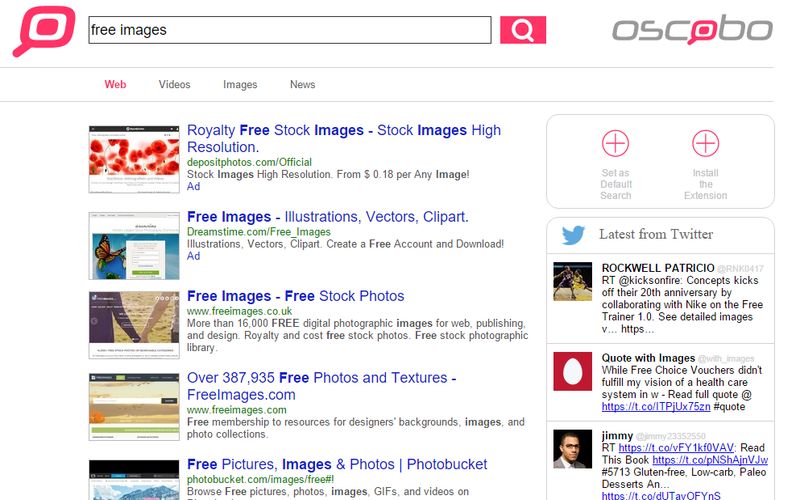Open Quote with Images egg avatar
This screenshot has height=500, width=800.
point(572,371)
